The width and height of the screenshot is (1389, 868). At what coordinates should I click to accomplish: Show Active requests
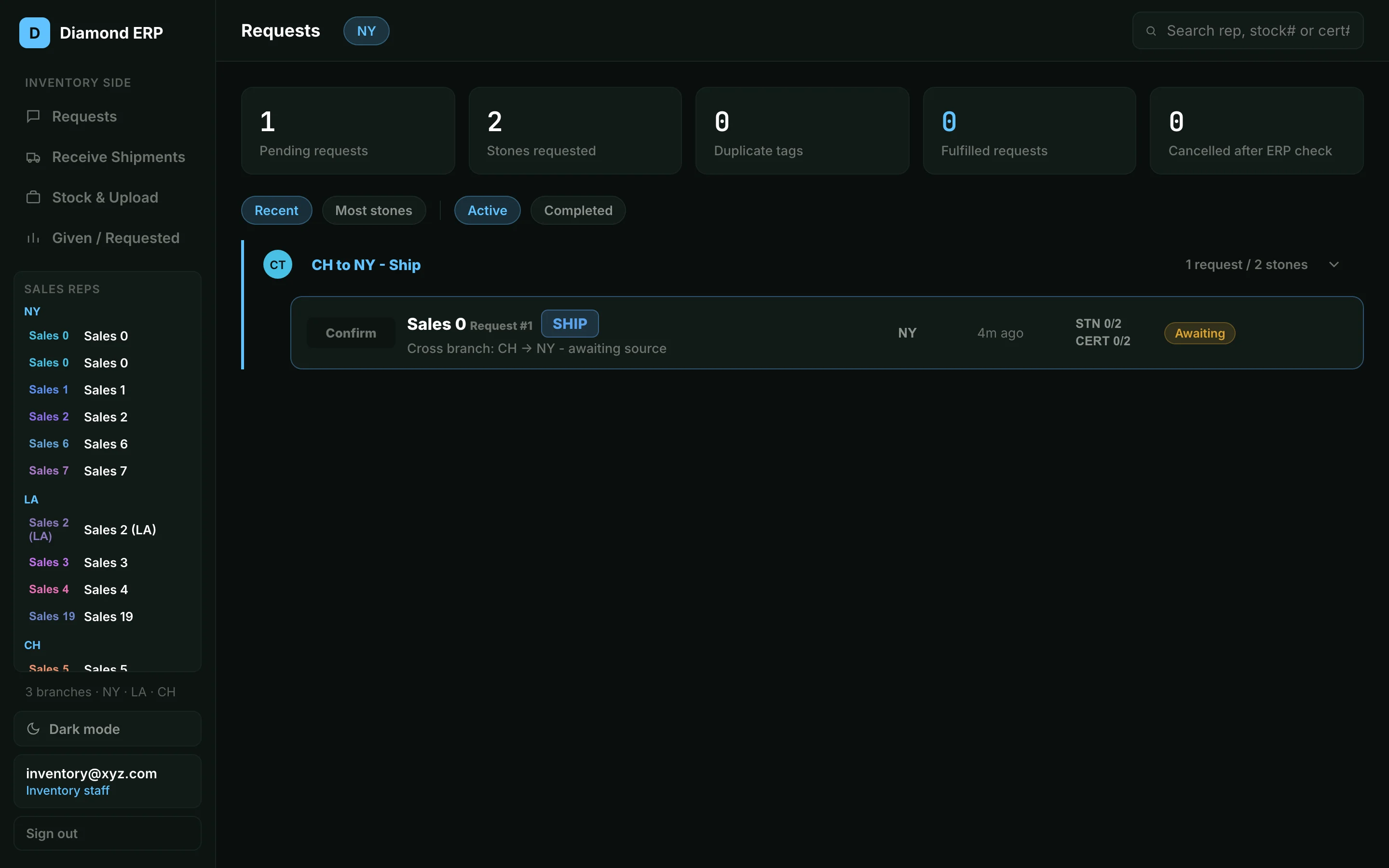487,211
